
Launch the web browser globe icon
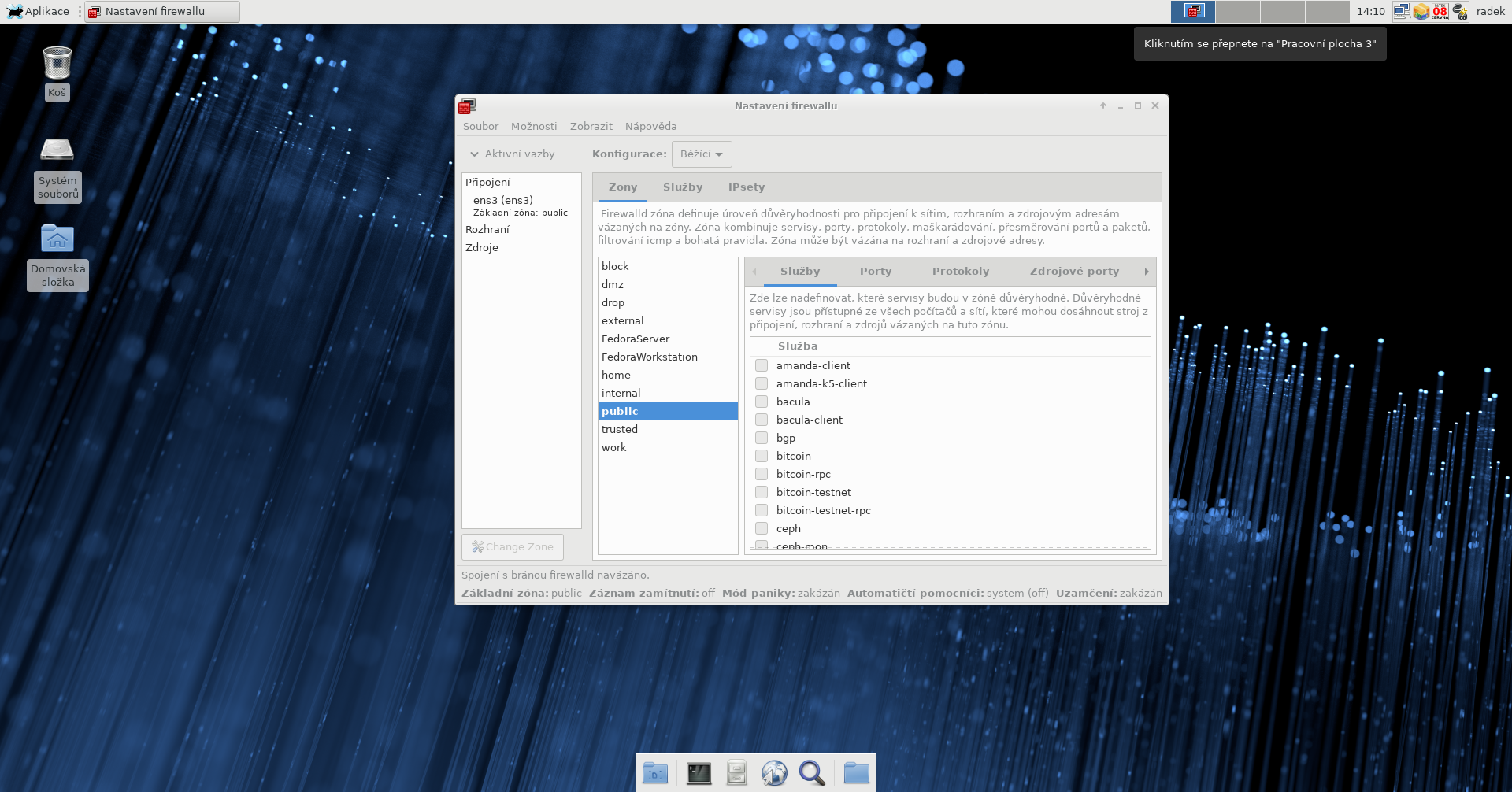(774, 773)
